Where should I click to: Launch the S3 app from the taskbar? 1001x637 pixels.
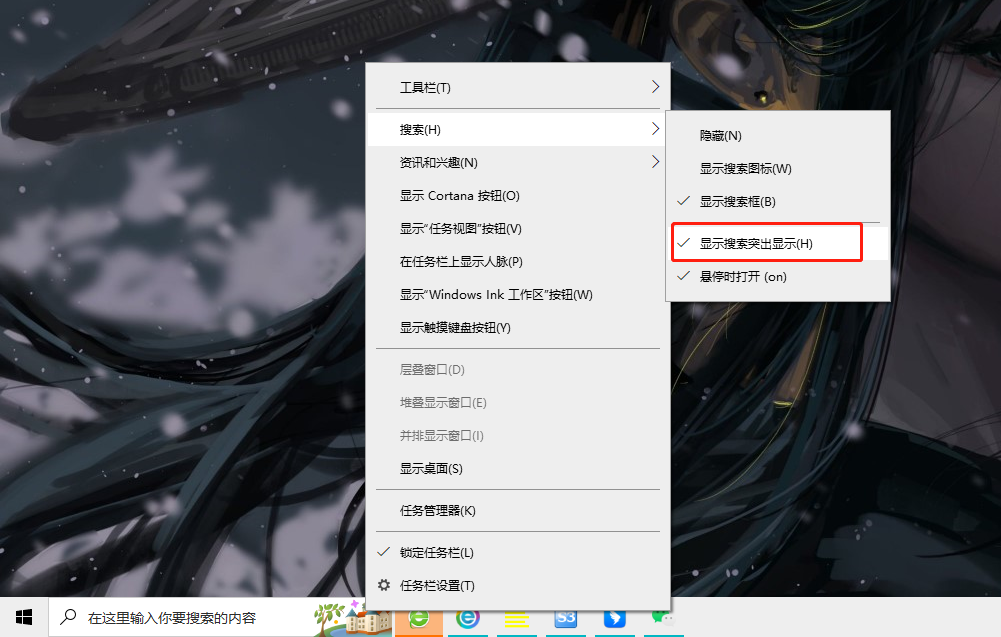(x=565, y=621)
